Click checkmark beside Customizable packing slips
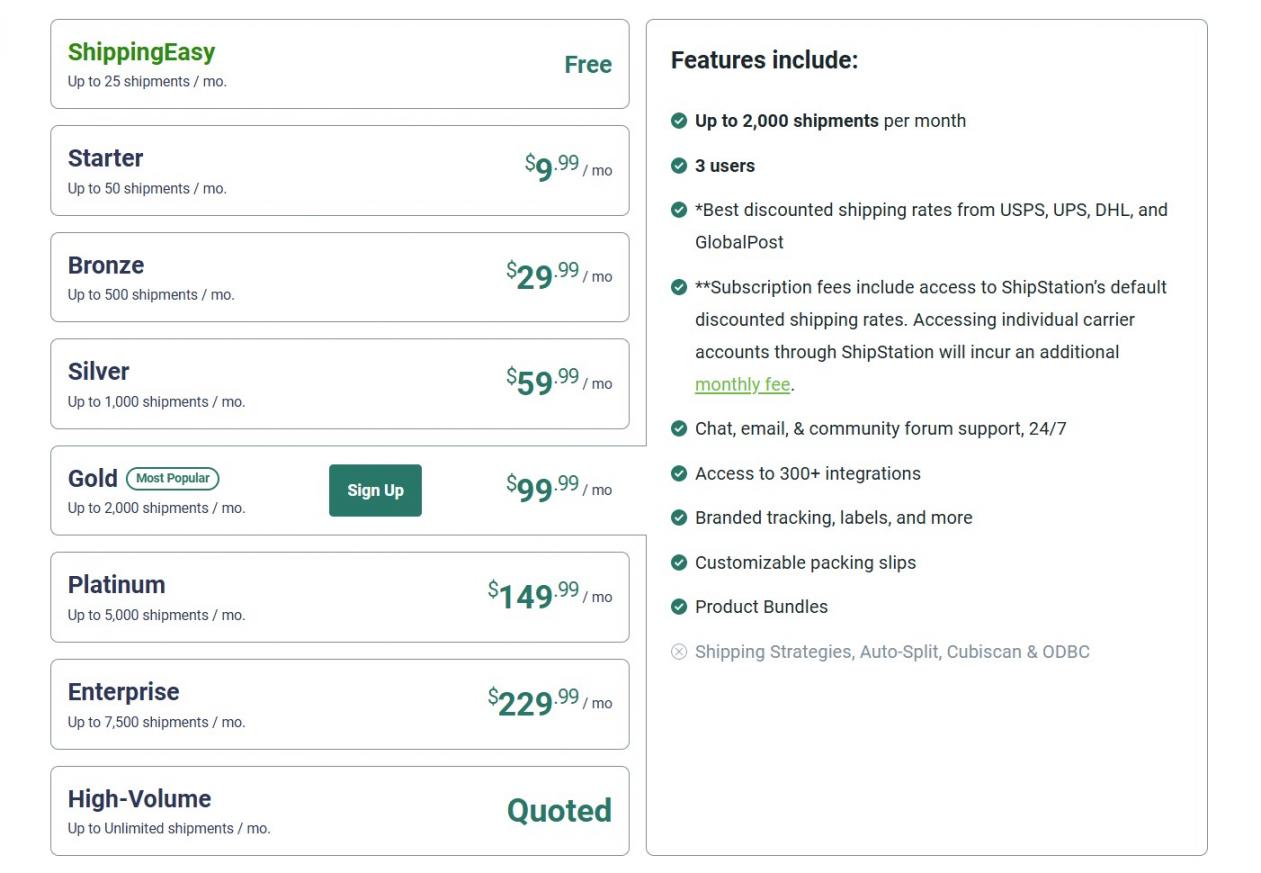Image resolution: width=1261 pixels, height=873 pixels. tap(679, 562)
